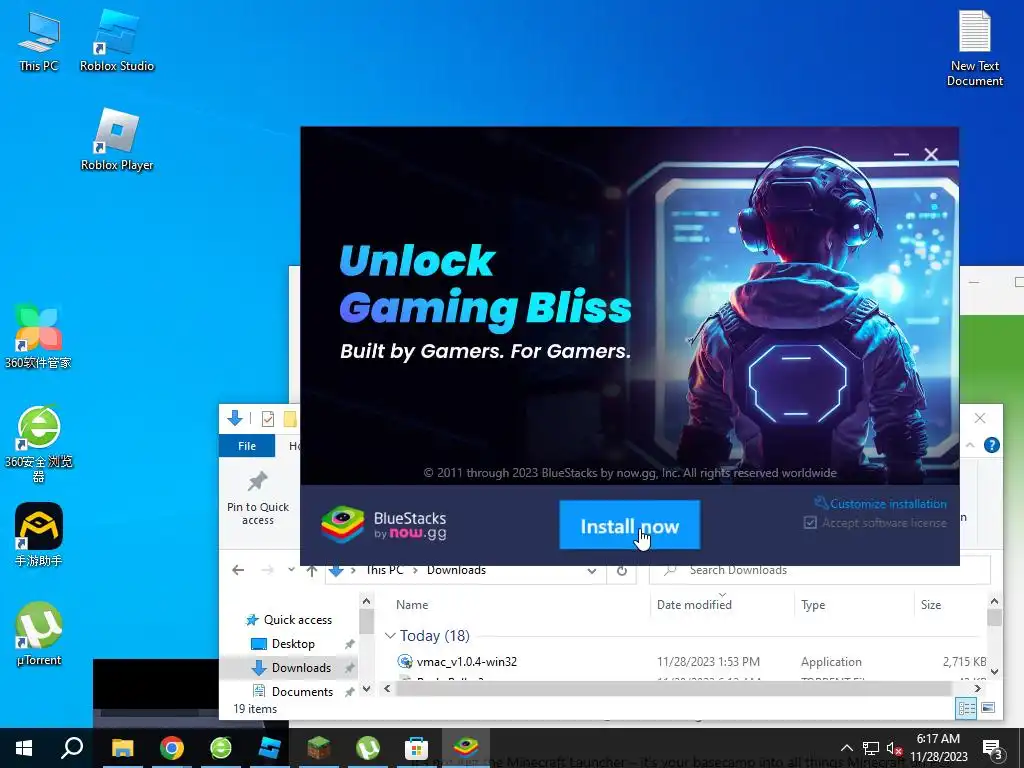
Task: Open µTorrent taskbar icon
Action: (x=368, y=748)
